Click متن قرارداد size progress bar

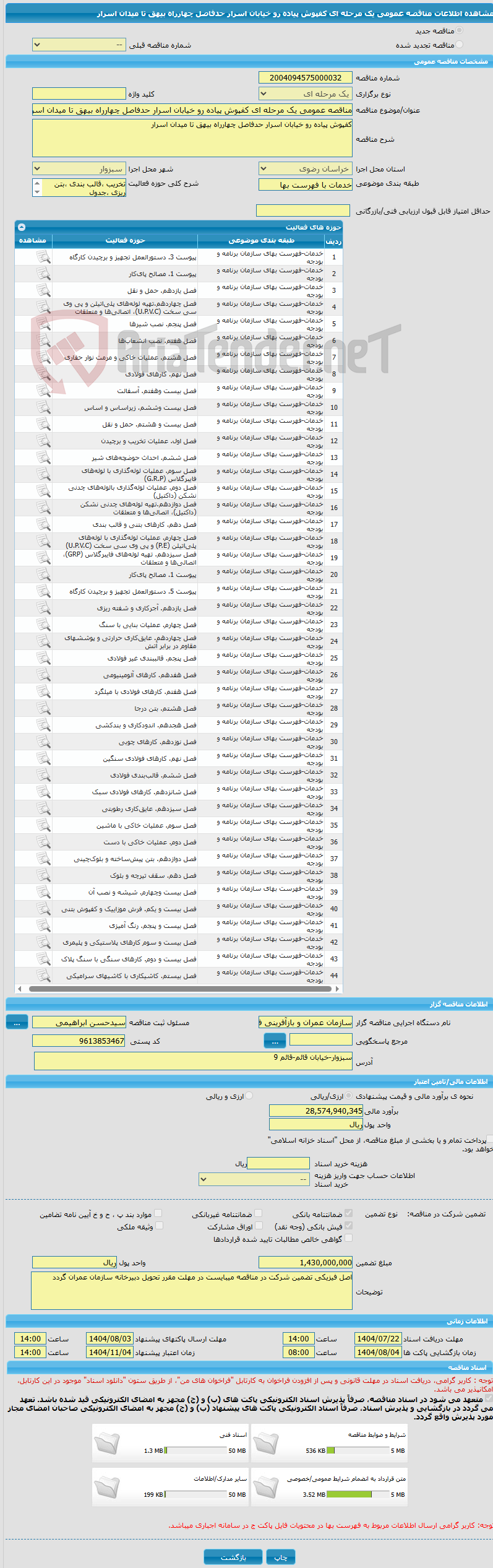point(358,1494)
